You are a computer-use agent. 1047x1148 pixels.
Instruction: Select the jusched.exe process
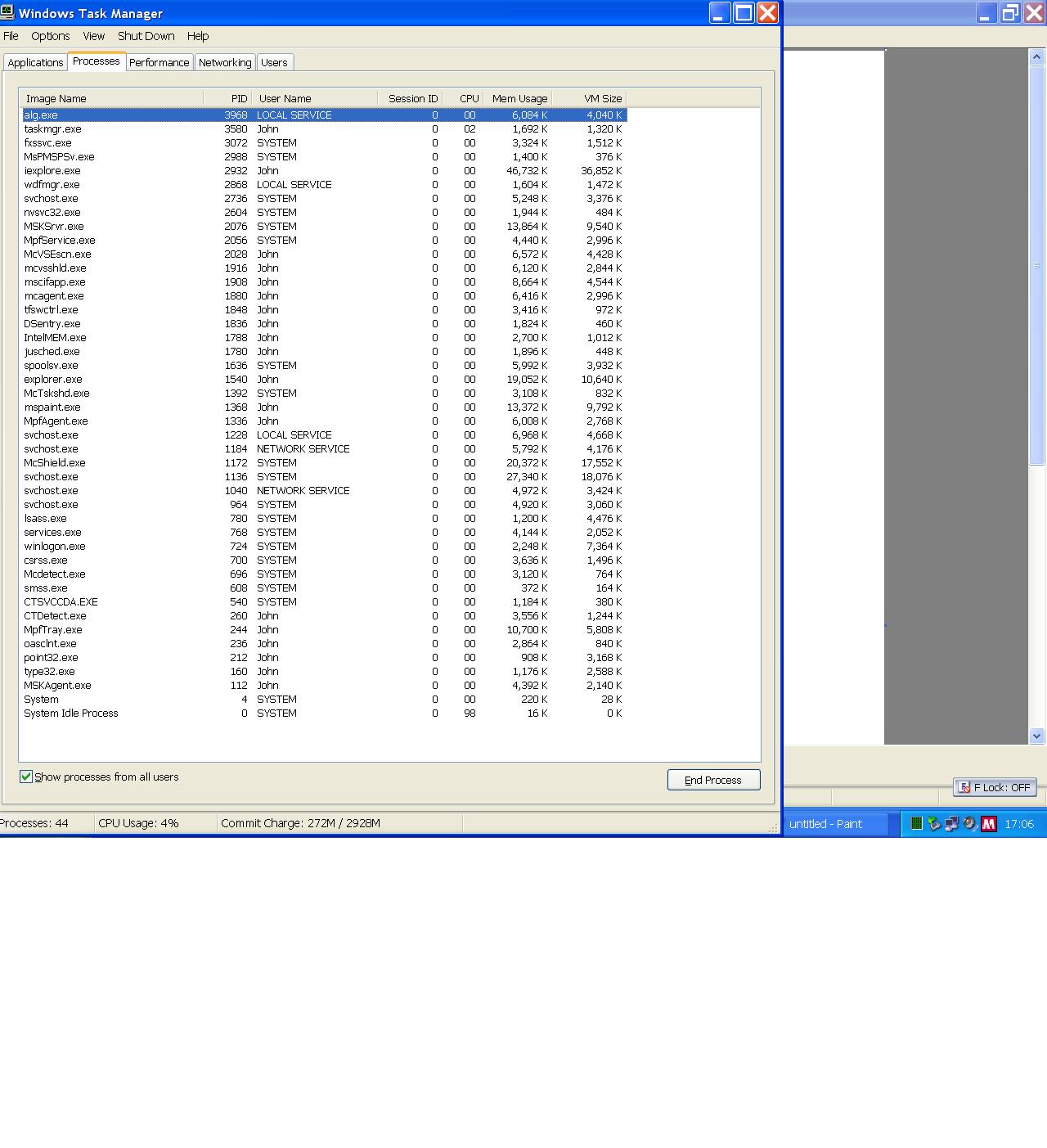(325, 352)
